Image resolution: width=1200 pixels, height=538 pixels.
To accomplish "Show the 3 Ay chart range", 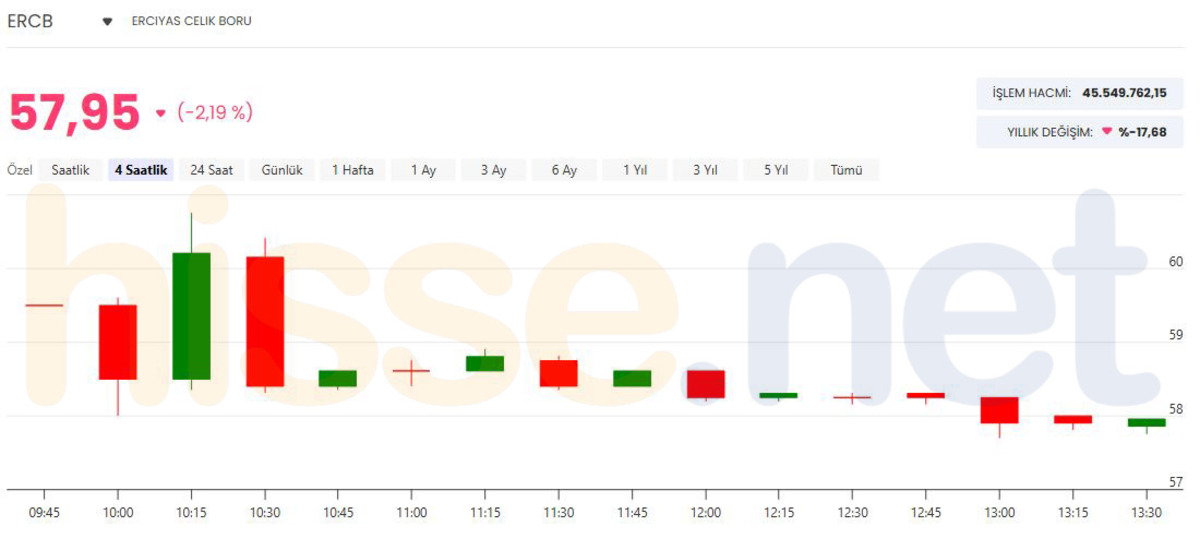I will (493, 170).
